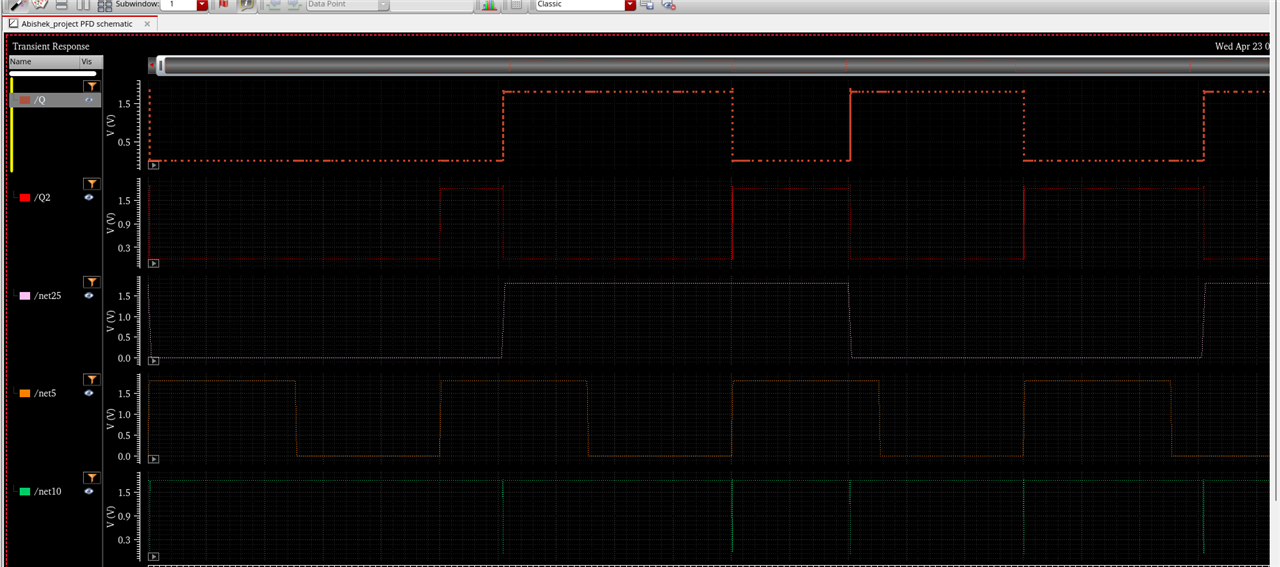This screenshot has height=567, width=1280.
Task: Hide the /net25 trace using its eye icon
Action: tap(89, 296)
